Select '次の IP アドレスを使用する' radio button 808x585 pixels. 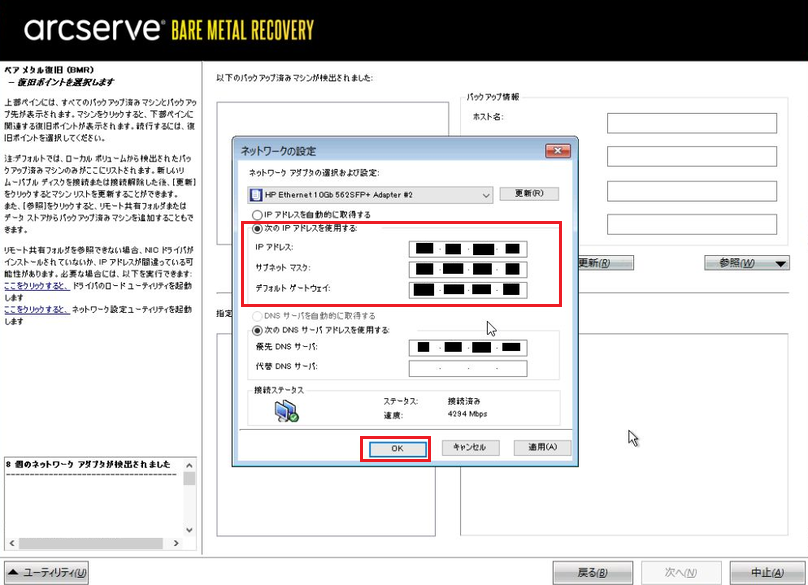tap(257, 228)
